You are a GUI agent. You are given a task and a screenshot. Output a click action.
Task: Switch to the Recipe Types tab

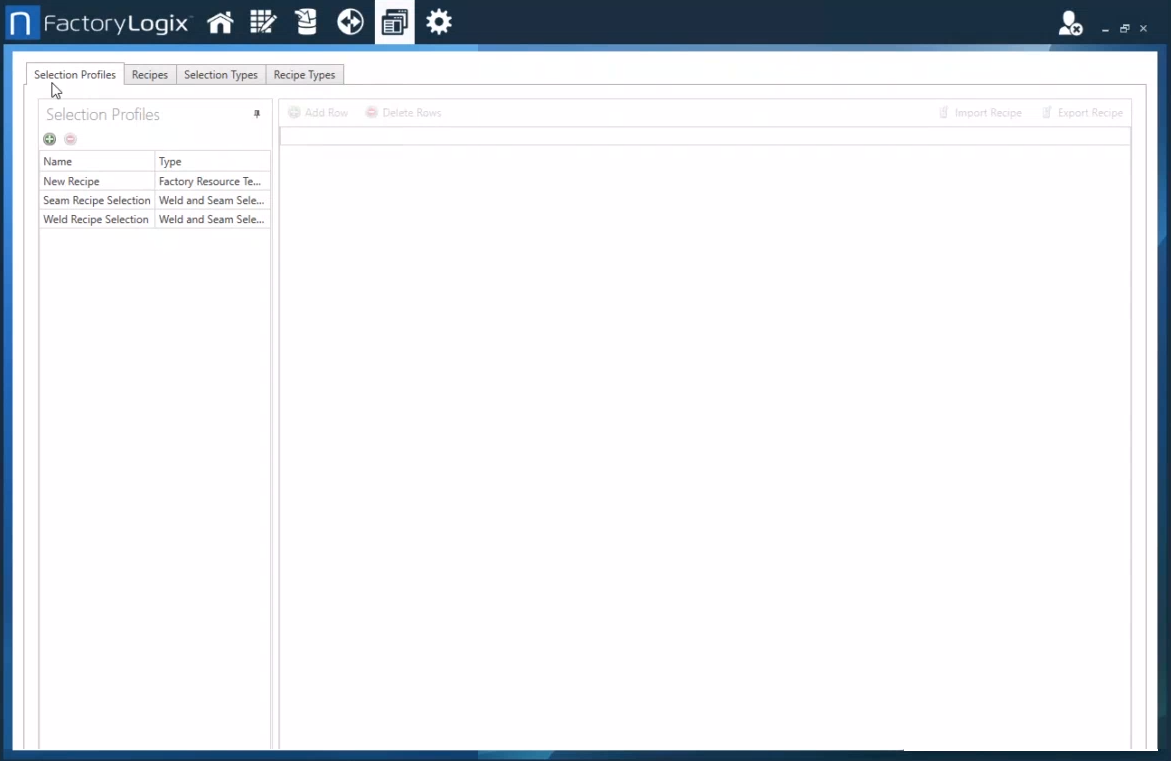[x=304, y=74]
